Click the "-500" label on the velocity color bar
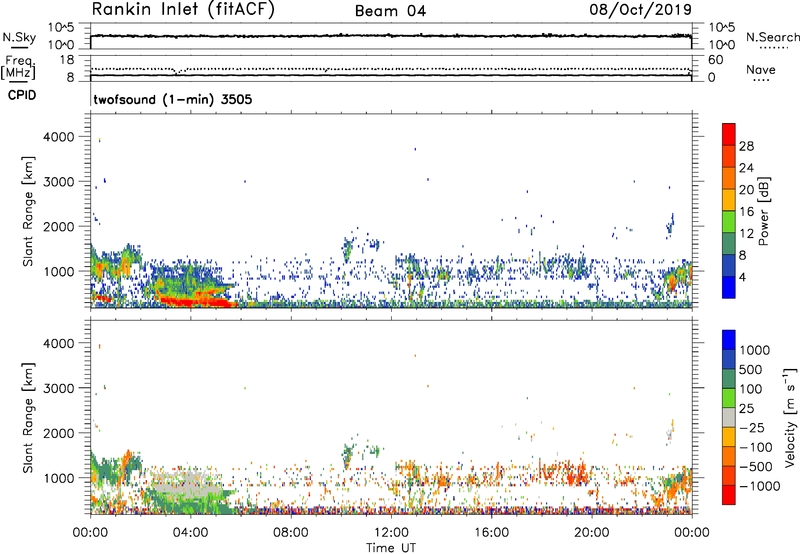Image resolution: width=800 pixels, height=554 pixels. tap(756, 467)
